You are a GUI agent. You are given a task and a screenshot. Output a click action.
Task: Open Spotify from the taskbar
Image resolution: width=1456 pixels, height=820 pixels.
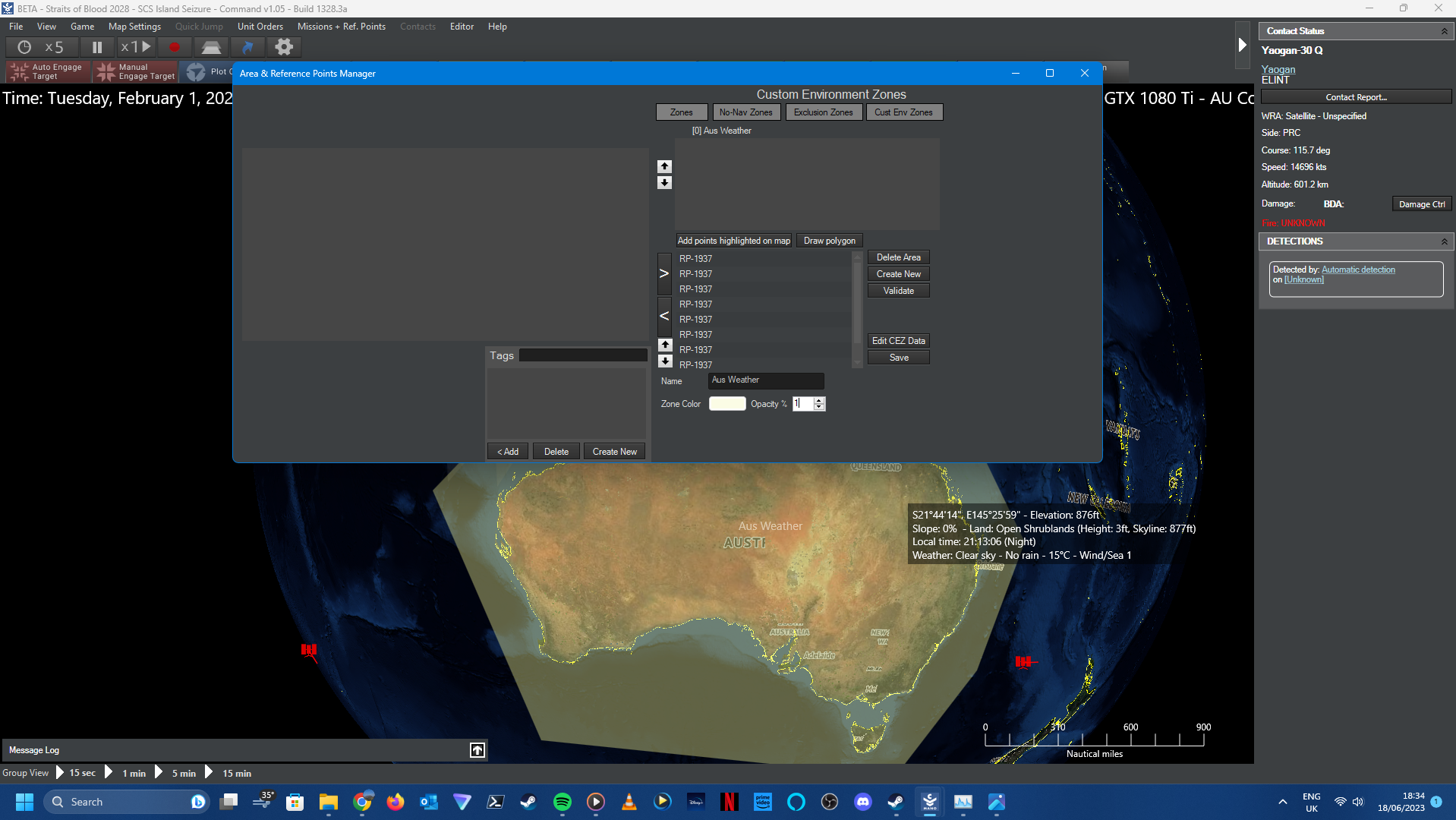563,802
